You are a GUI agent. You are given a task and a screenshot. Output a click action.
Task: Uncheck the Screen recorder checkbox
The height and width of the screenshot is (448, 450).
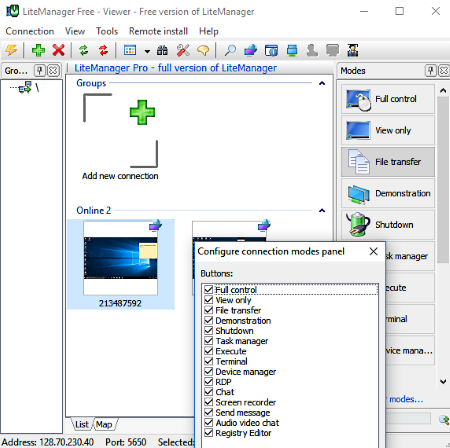[209, 402]
